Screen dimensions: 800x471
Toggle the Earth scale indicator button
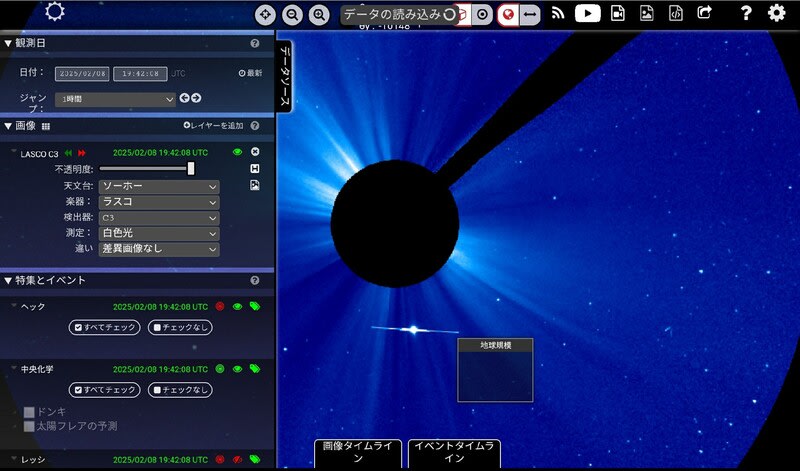coord(508,15)
